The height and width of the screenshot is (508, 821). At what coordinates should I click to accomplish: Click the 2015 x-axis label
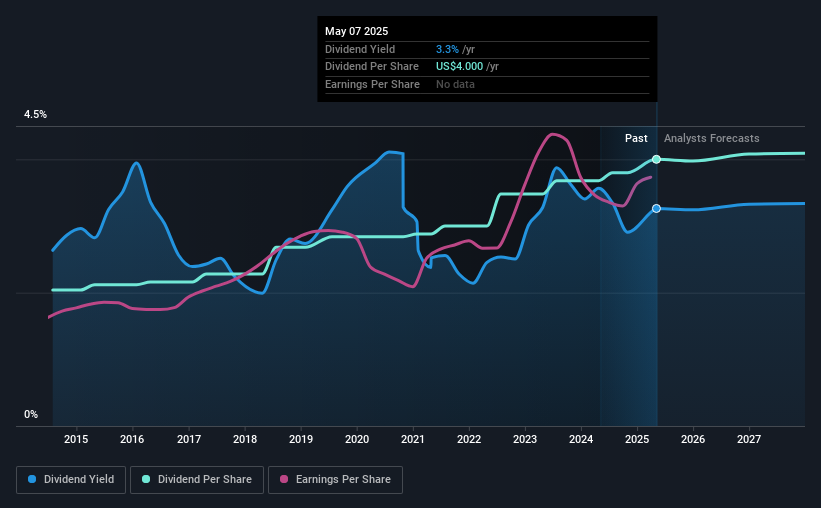pos(76,439)
